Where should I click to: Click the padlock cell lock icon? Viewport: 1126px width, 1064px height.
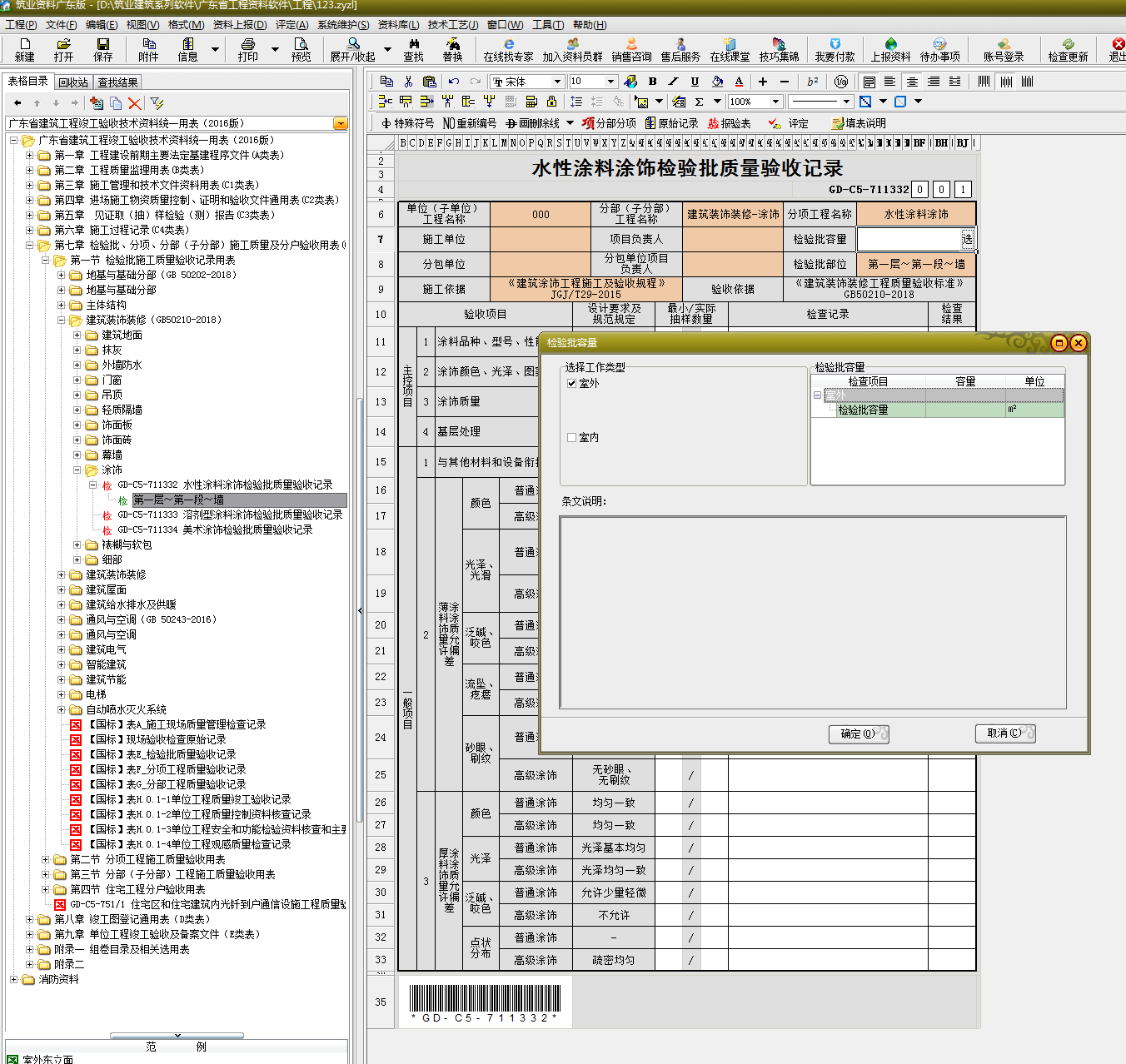point(551,102)
